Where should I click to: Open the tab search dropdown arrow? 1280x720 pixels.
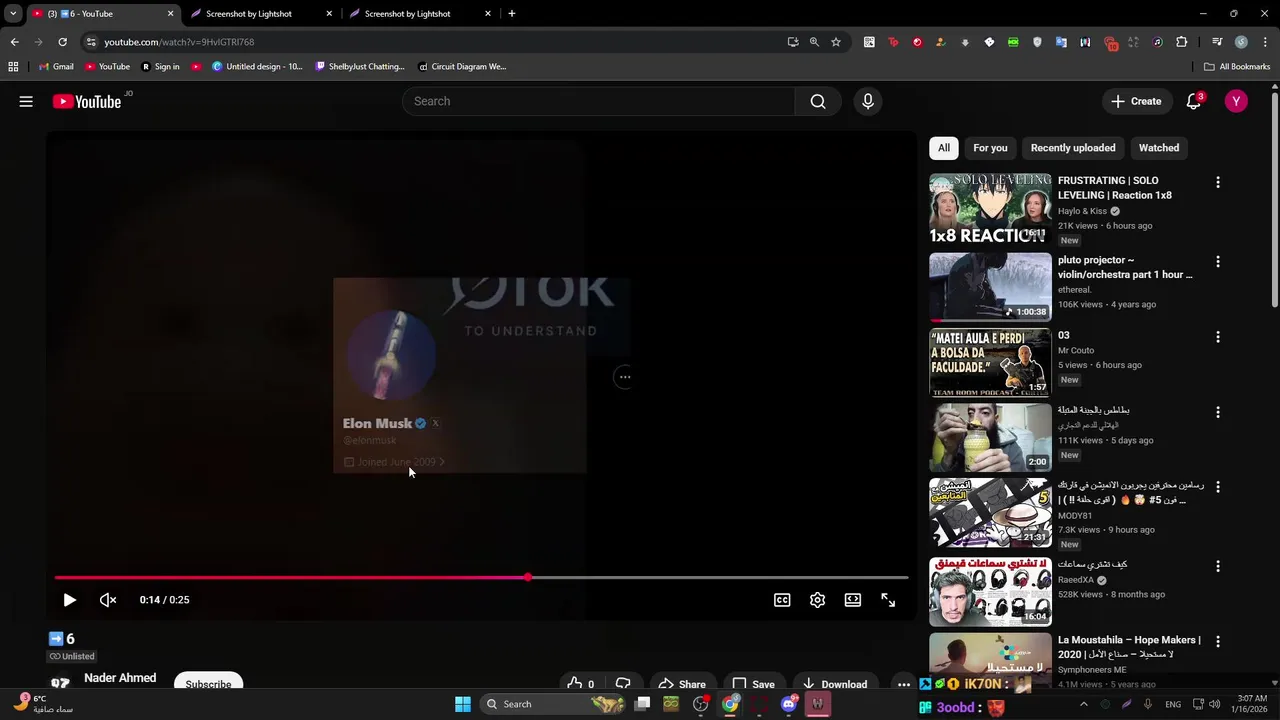click(13, 14)
